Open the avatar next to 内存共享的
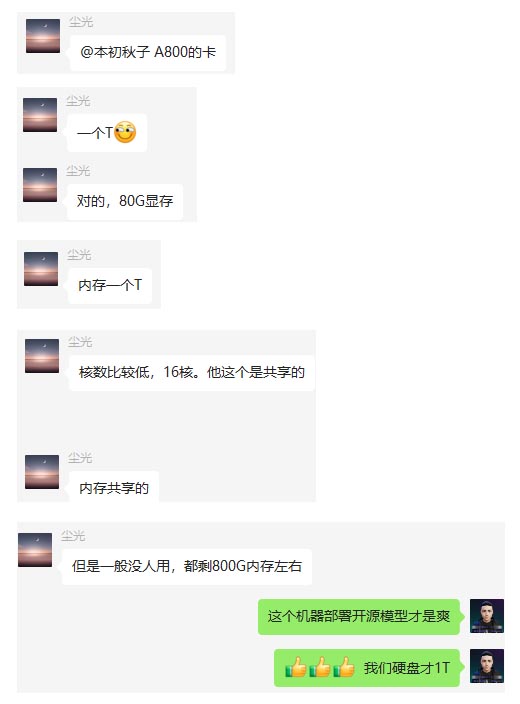This screenshot has width=520, height=704. 42,472
